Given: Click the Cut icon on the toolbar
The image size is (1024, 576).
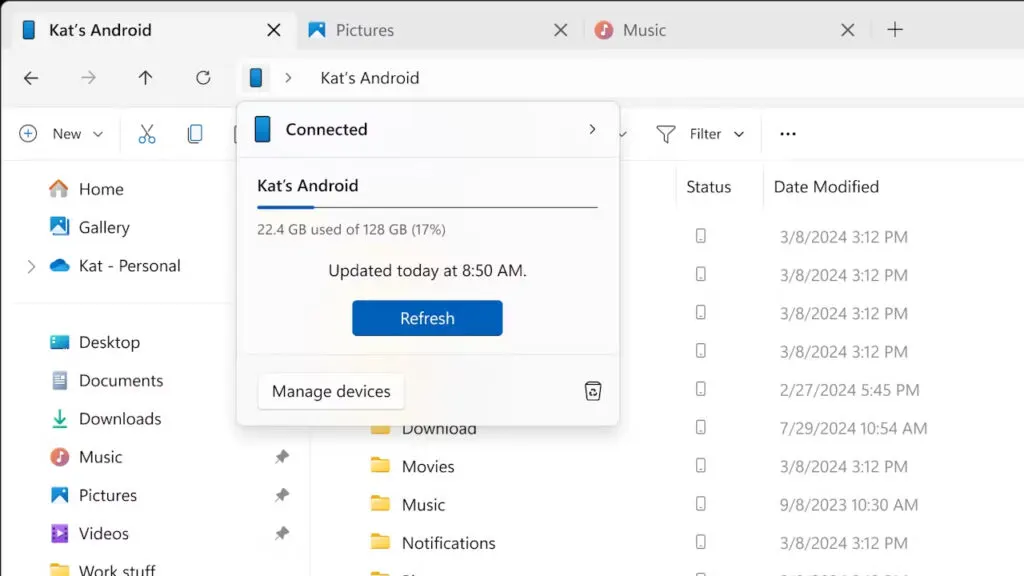Looking at the screenshot, I should (x=147, y=133).
